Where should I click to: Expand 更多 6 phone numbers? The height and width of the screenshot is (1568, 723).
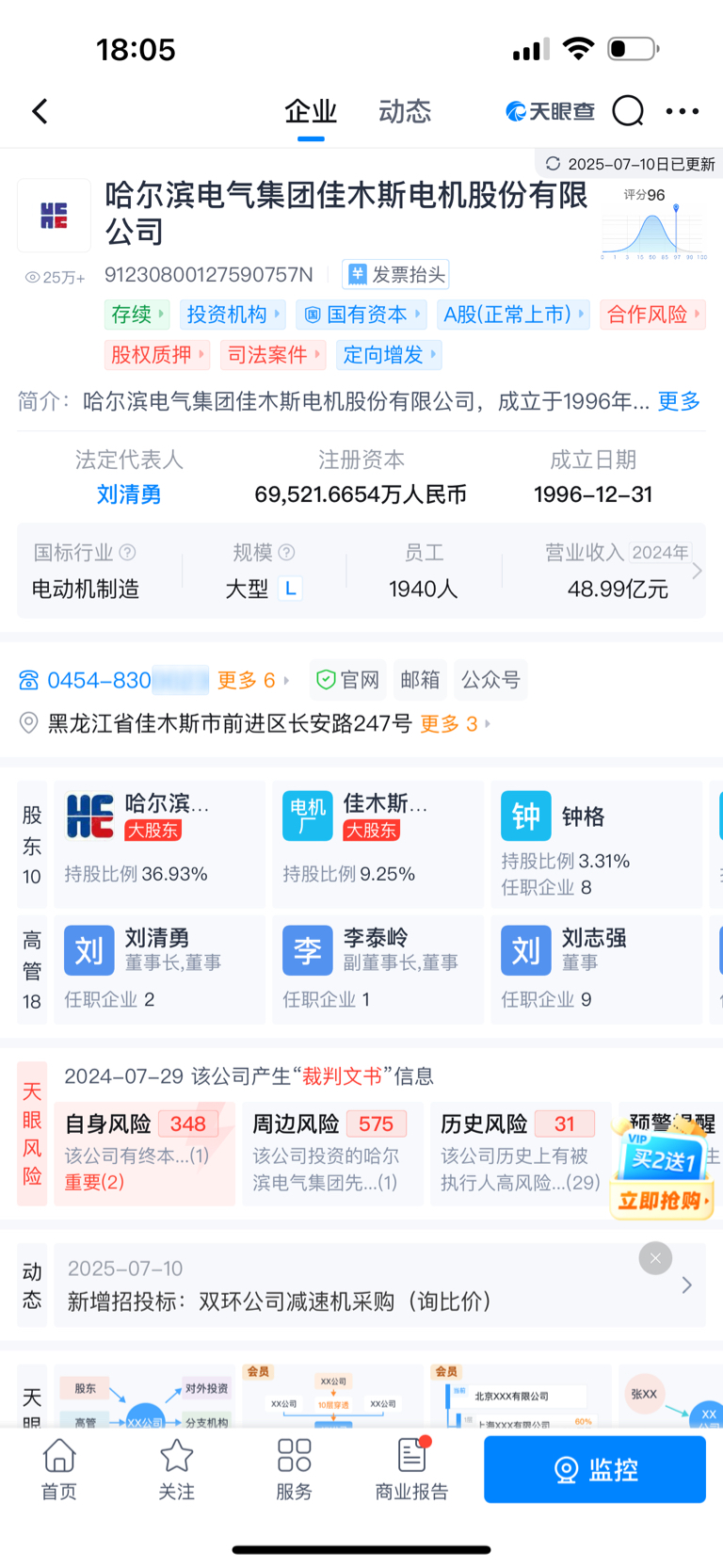(253, 680)
